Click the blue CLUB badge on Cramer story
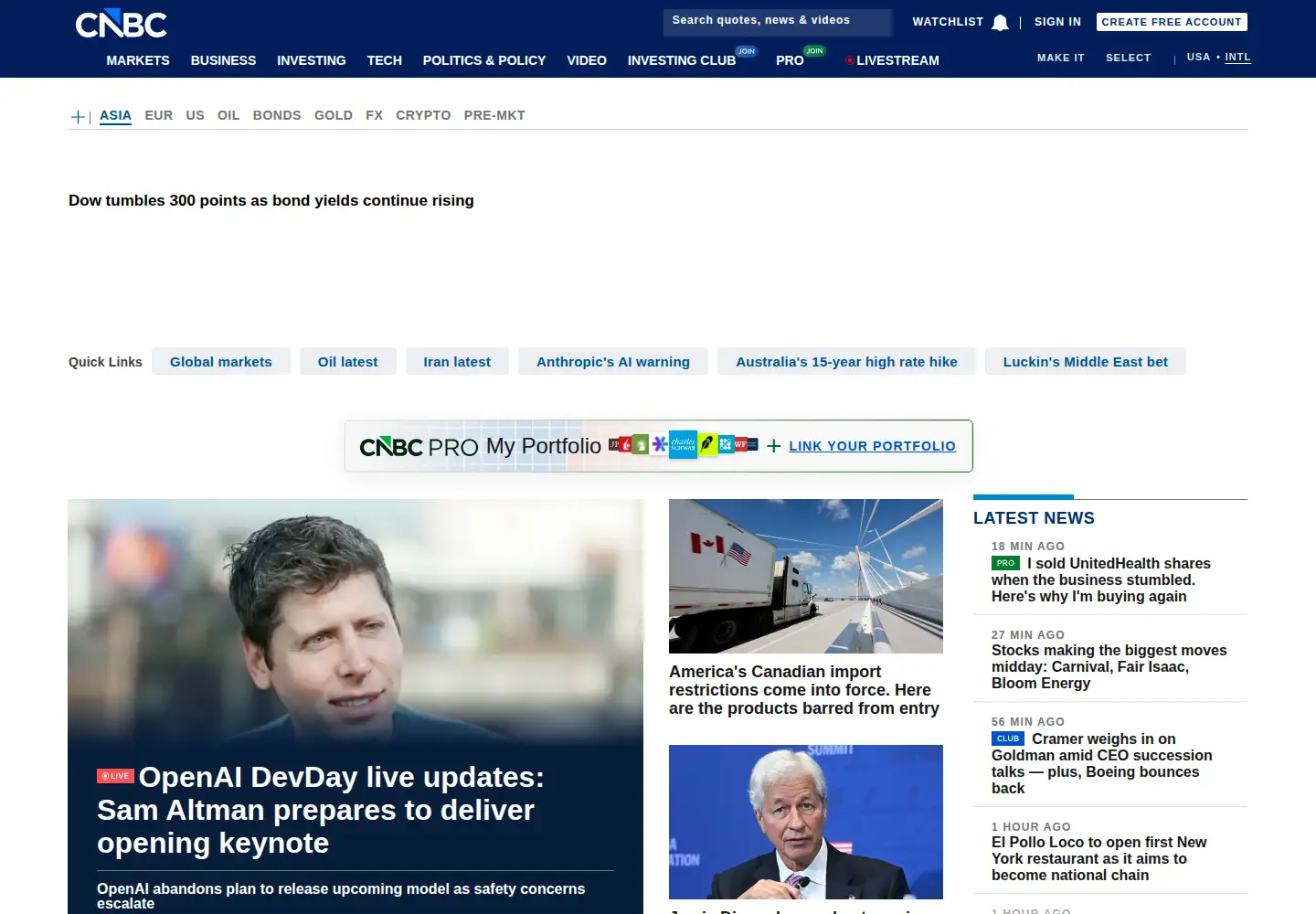The height and width of the screenshot is (914, 1316). (1008, 739)
